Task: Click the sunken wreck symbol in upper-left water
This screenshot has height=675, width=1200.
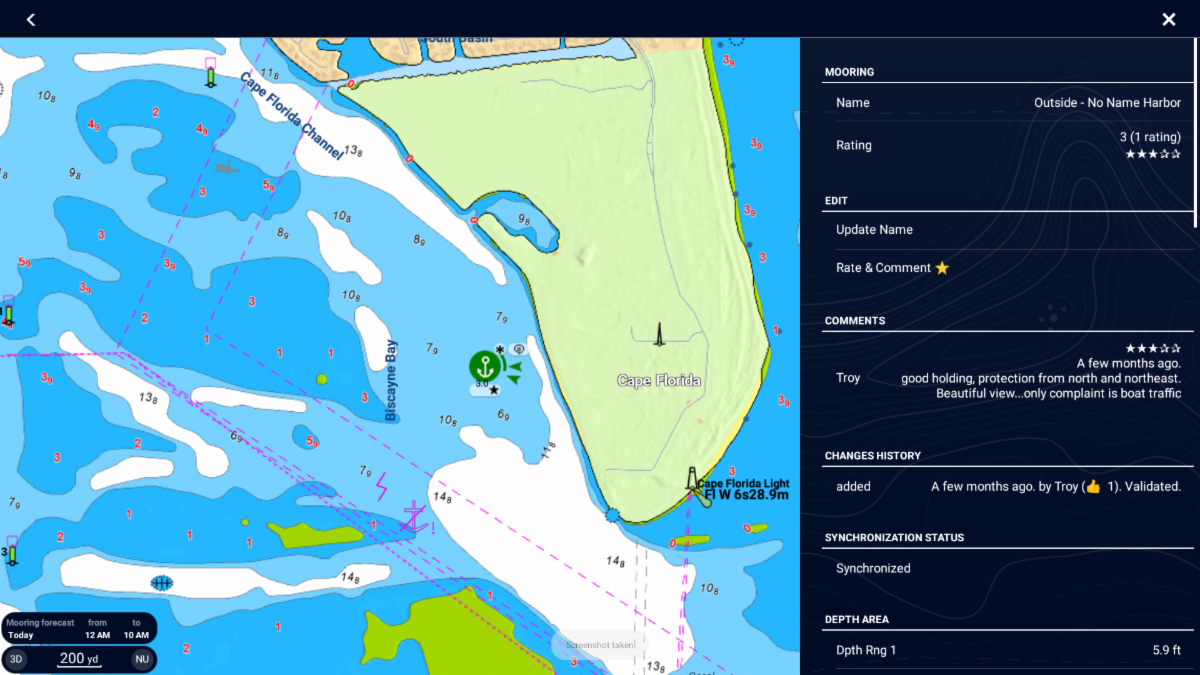Action: [x=227, y=167]
